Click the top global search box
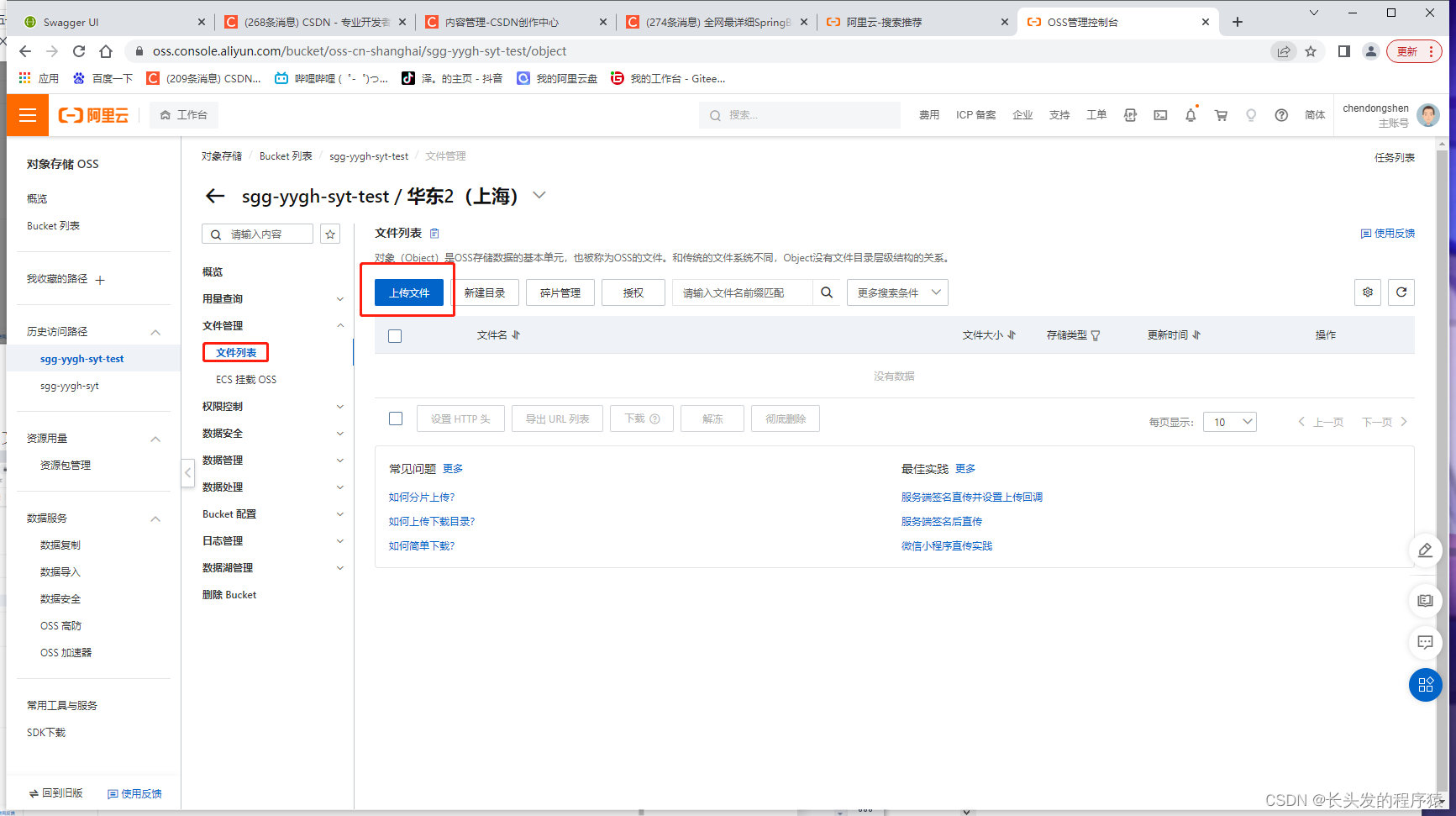1456x816 pixels. [800, 115]
